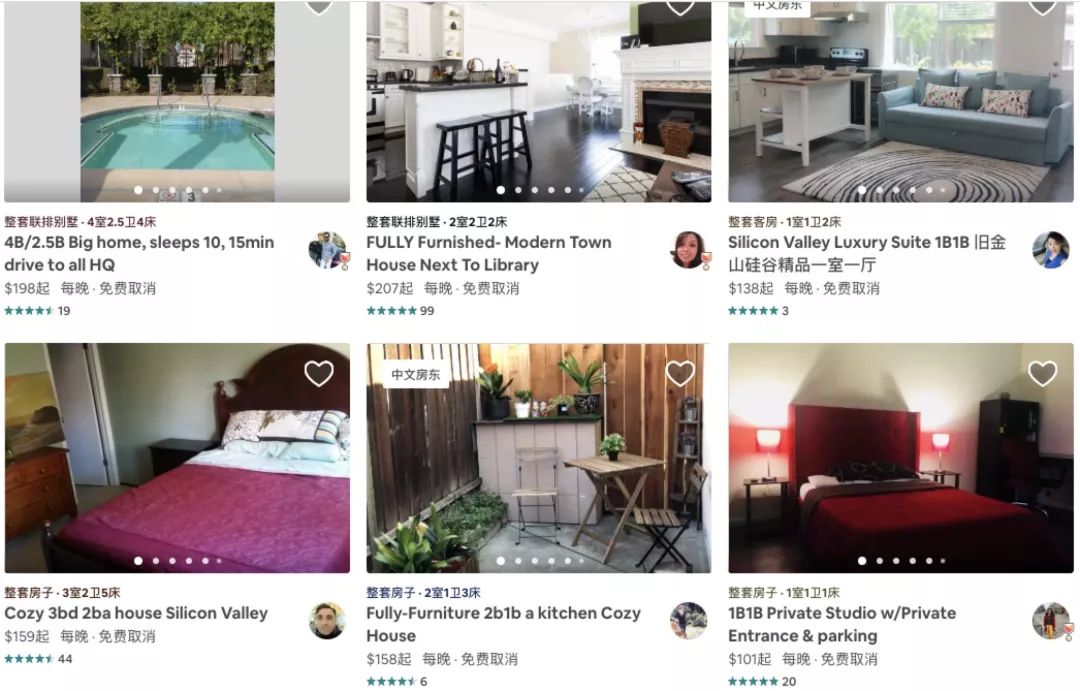Select second carousel dot on kitchen fireplace photo
Viewport: 1080px width, 691px height.
(518, 190)
